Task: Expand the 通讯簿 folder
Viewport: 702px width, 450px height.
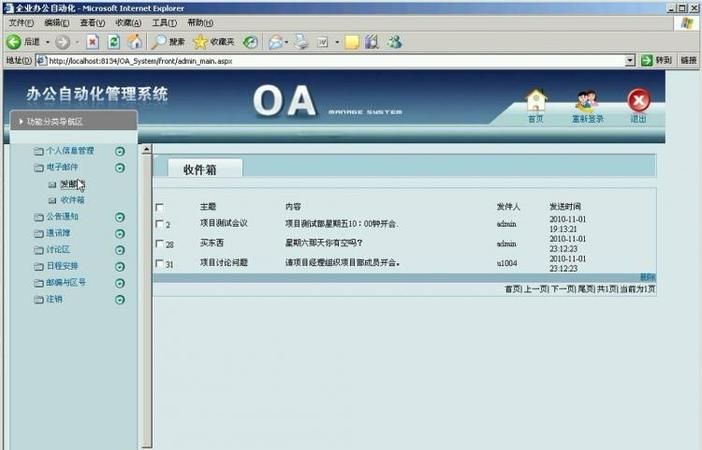Action: click(x=52, y=233)
